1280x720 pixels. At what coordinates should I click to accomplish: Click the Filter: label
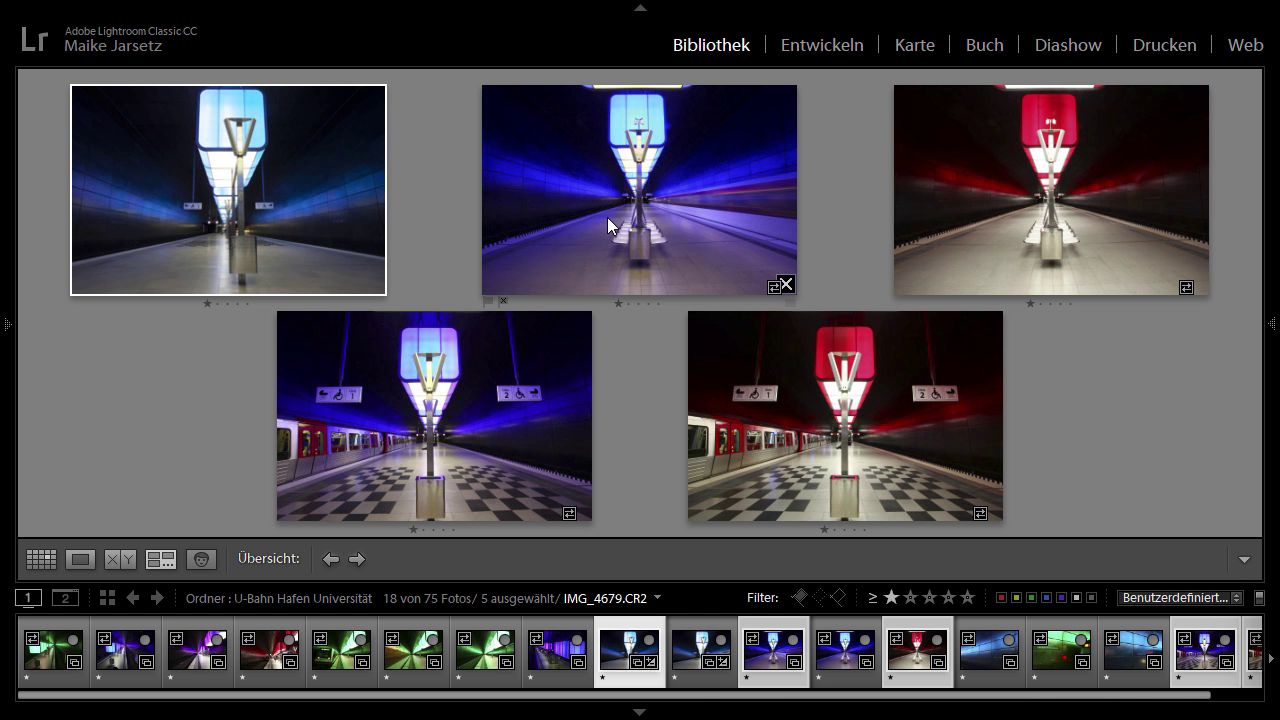point(763,598)
